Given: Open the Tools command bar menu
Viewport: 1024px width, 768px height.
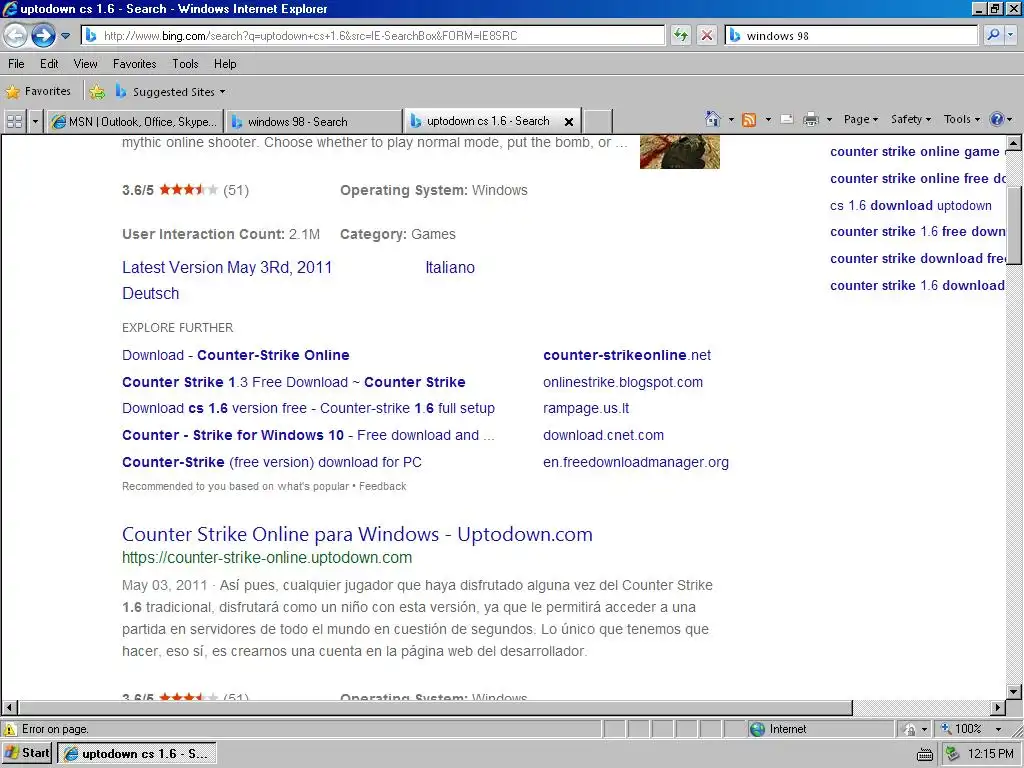Looking at the screenshot, I should point(962,120).
